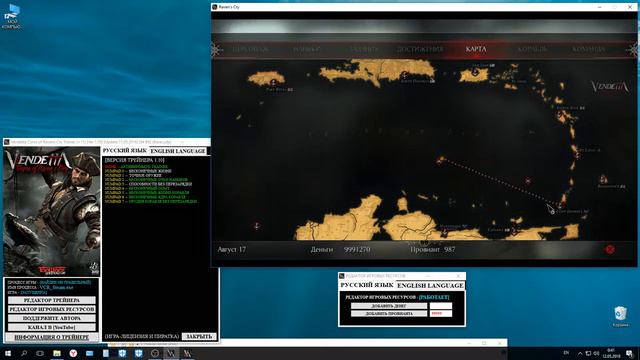Viewport: 640px width, 360px height.
Task: Click the taskbar clock
Action: (611, 353)
